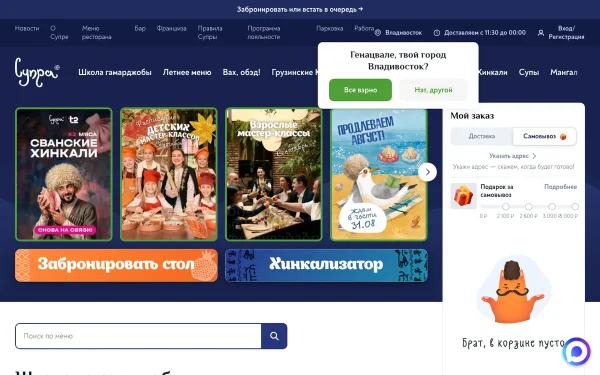Open the детских мастер-классов promo card
The image size is (600, 375).
[169, 174]
